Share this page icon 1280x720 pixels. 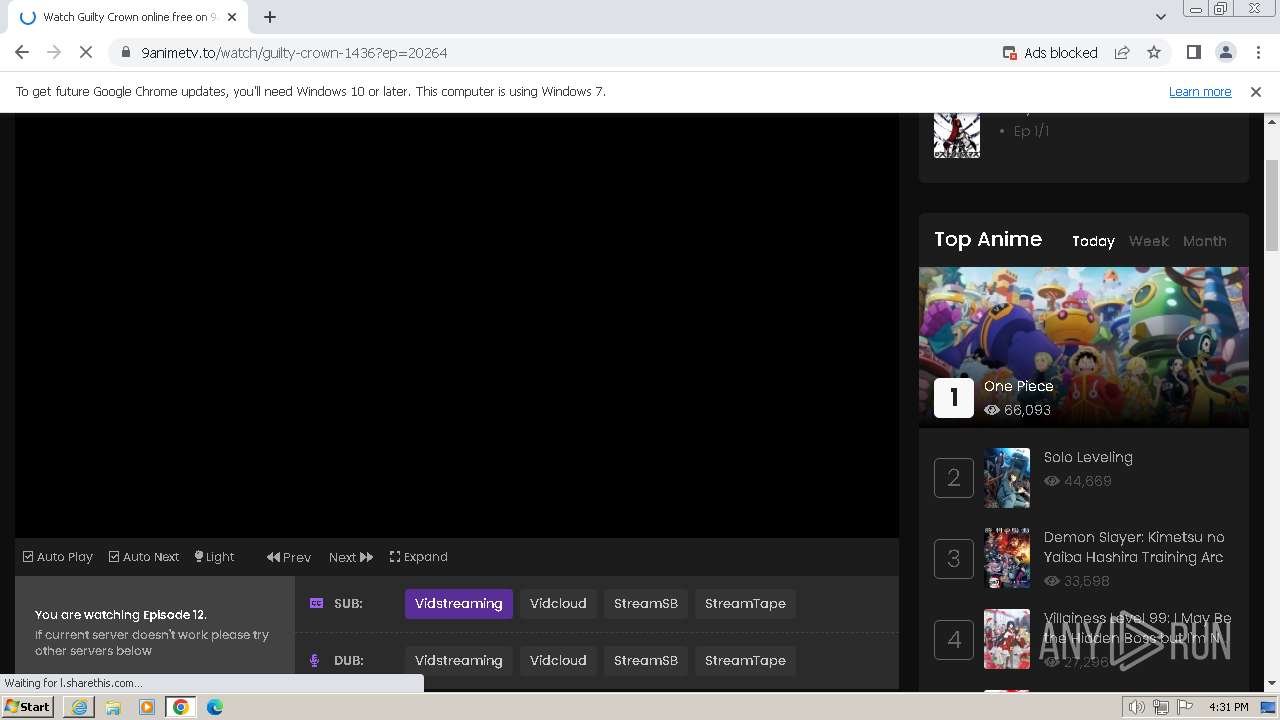[x=1122, y=53]
